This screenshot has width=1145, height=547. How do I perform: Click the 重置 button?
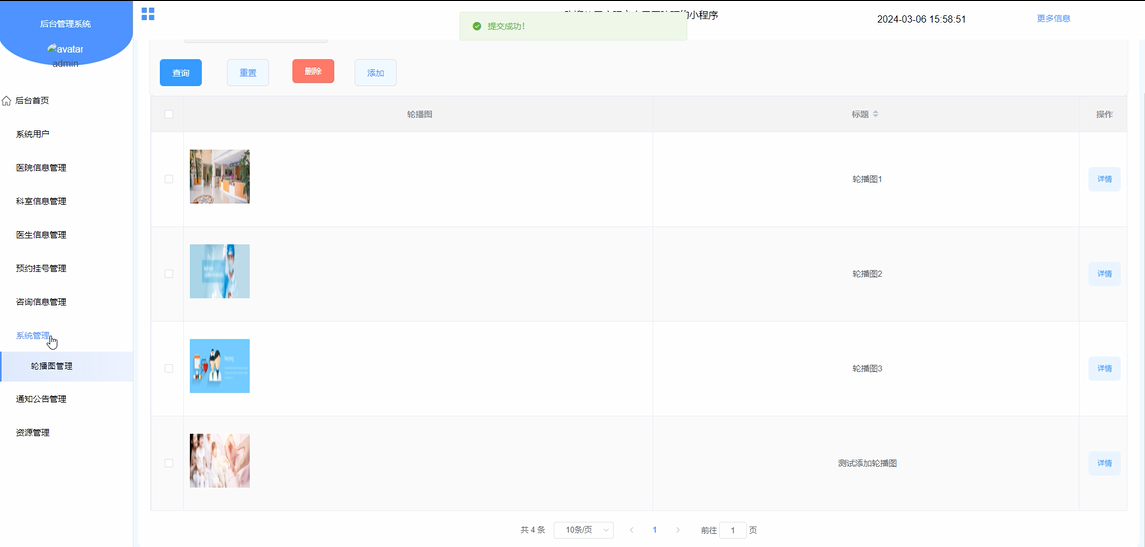248,73
